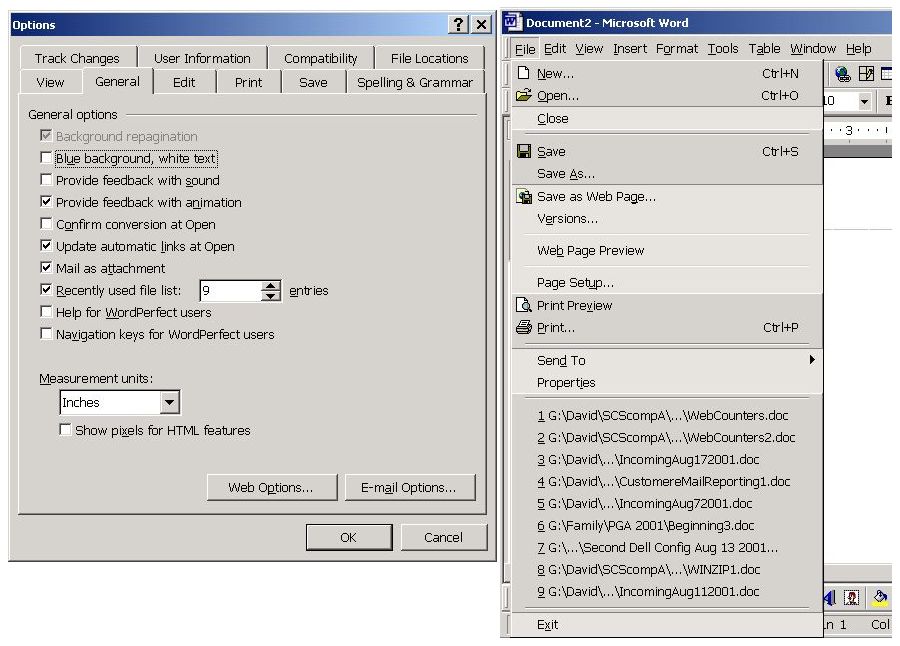Enable Blue background, white text checkbox
Viewport: 900px width, 646px height.
tap(46, 158)
